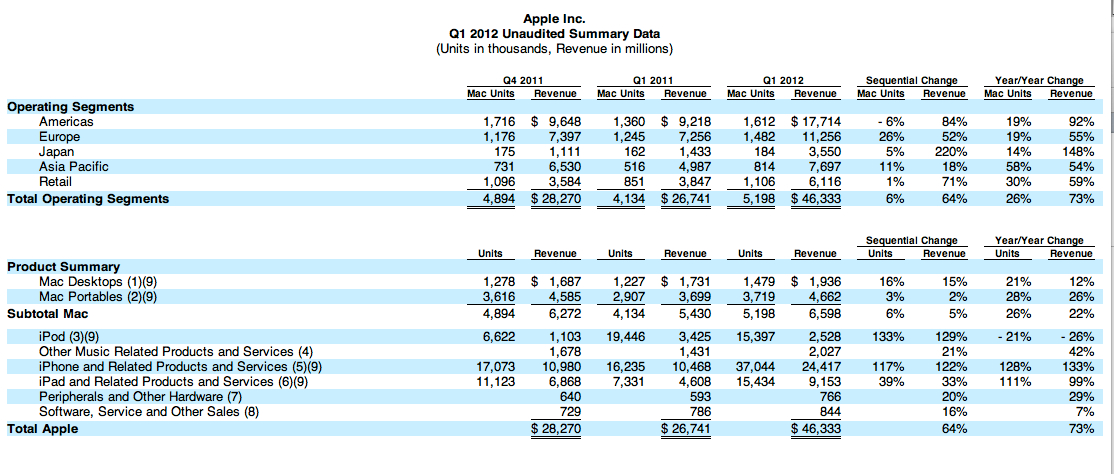Select Europe Q1 2012 revenue 11,256
1114x474 pixels.
pos(821,136)
